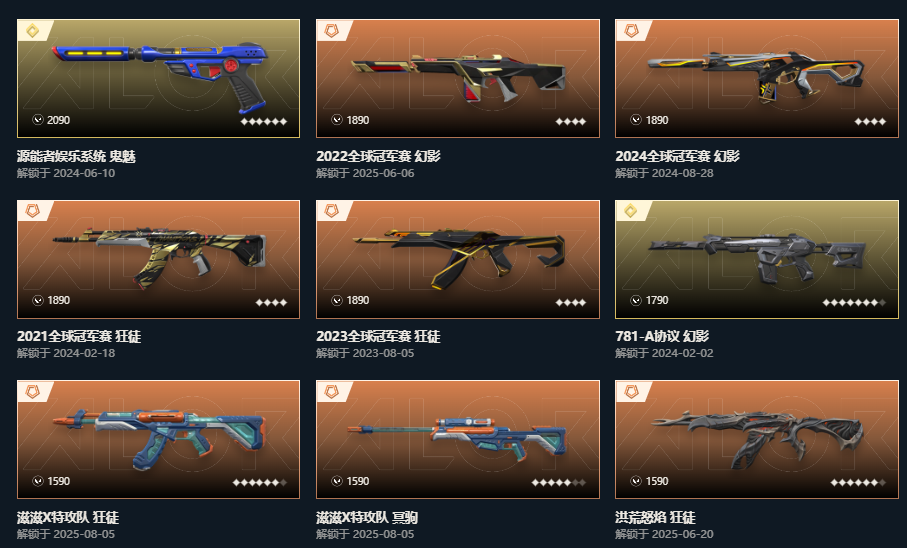907x548 pixels.
Task: Click the VP currency icon beside price 1790
Action: coord(636,300)
